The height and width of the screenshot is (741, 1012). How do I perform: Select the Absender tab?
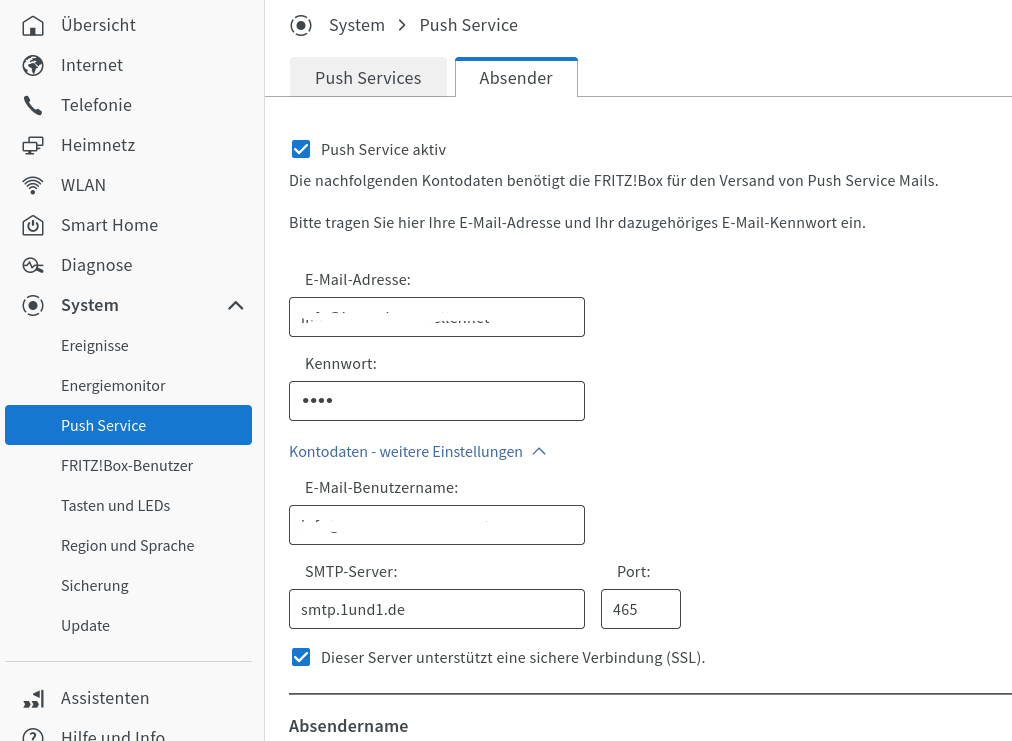516,78
